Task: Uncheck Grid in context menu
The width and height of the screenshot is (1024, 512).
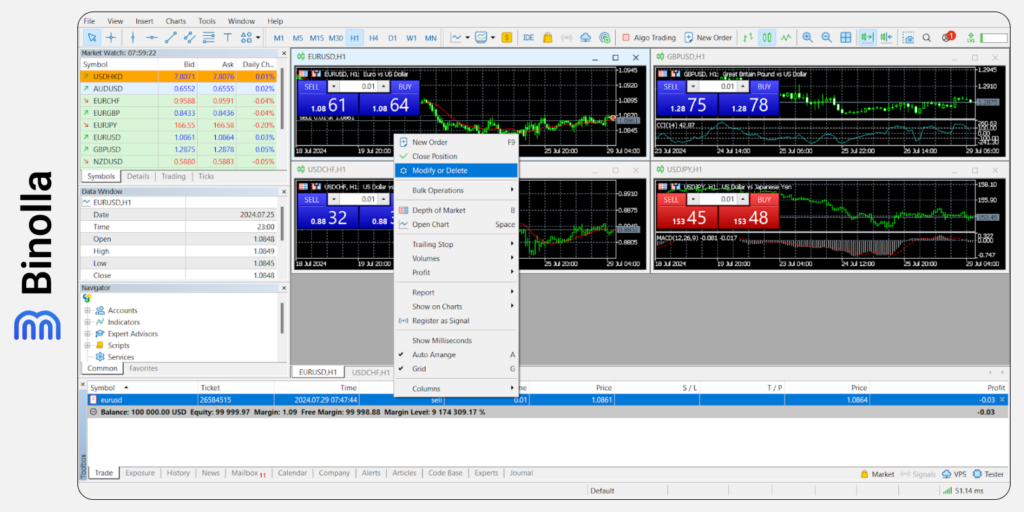Action: 456,369
